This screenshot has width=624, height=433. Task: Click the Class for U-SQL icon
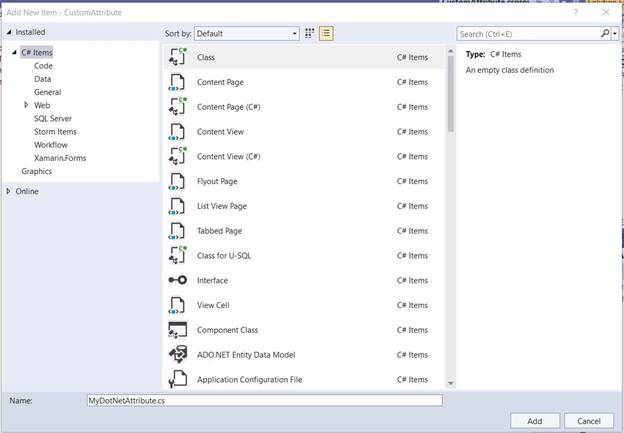[177, 255]
